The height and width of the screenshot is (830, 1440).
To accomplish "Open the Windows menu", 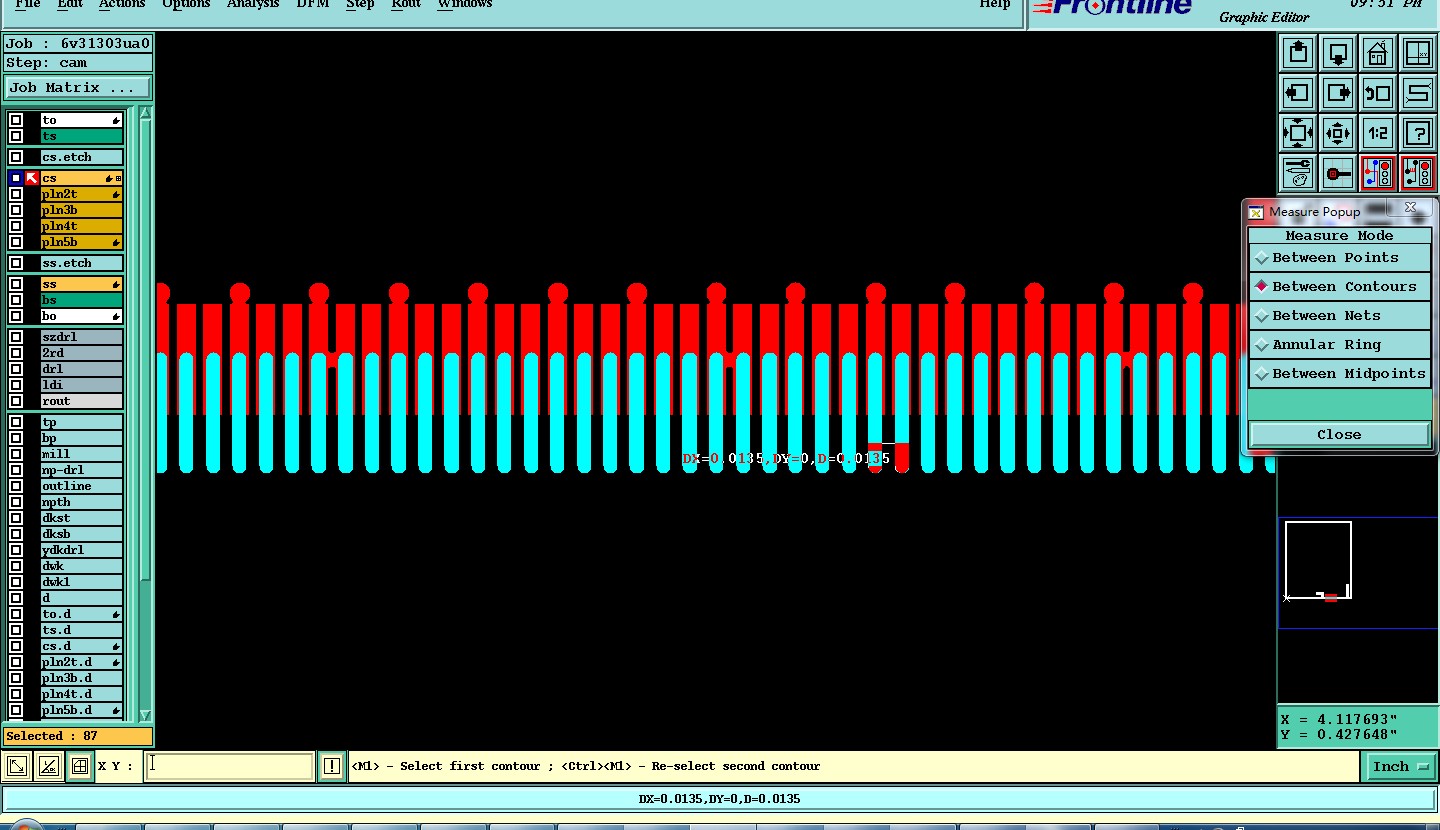I will (465, 4).
